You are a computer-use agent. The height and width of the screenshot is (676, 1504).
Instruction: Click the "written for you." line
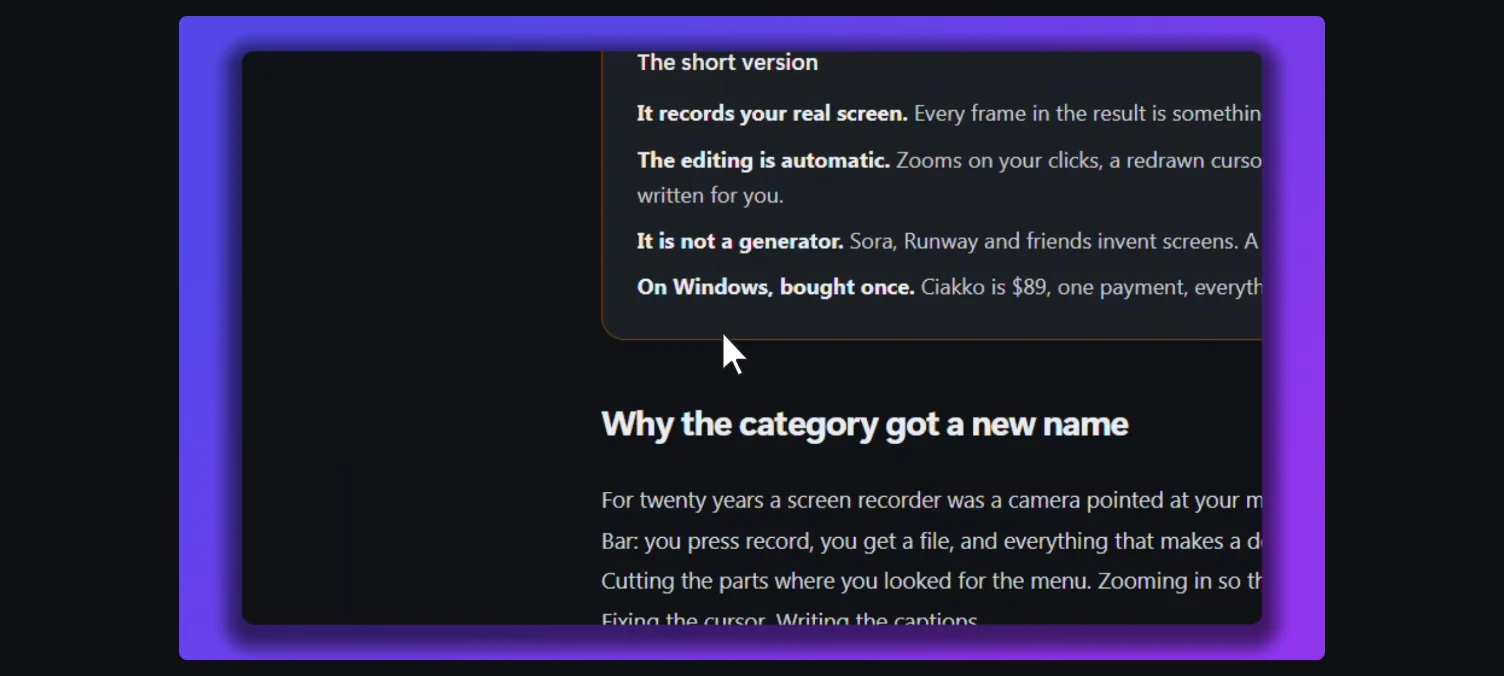710,195
